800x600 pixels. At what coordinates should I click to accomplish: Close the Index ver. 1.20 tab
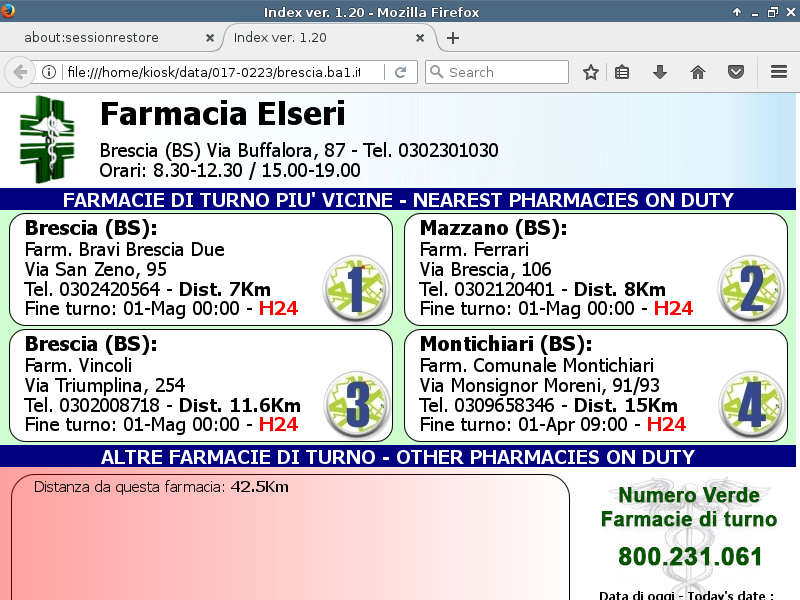click(x=421, y=38)
